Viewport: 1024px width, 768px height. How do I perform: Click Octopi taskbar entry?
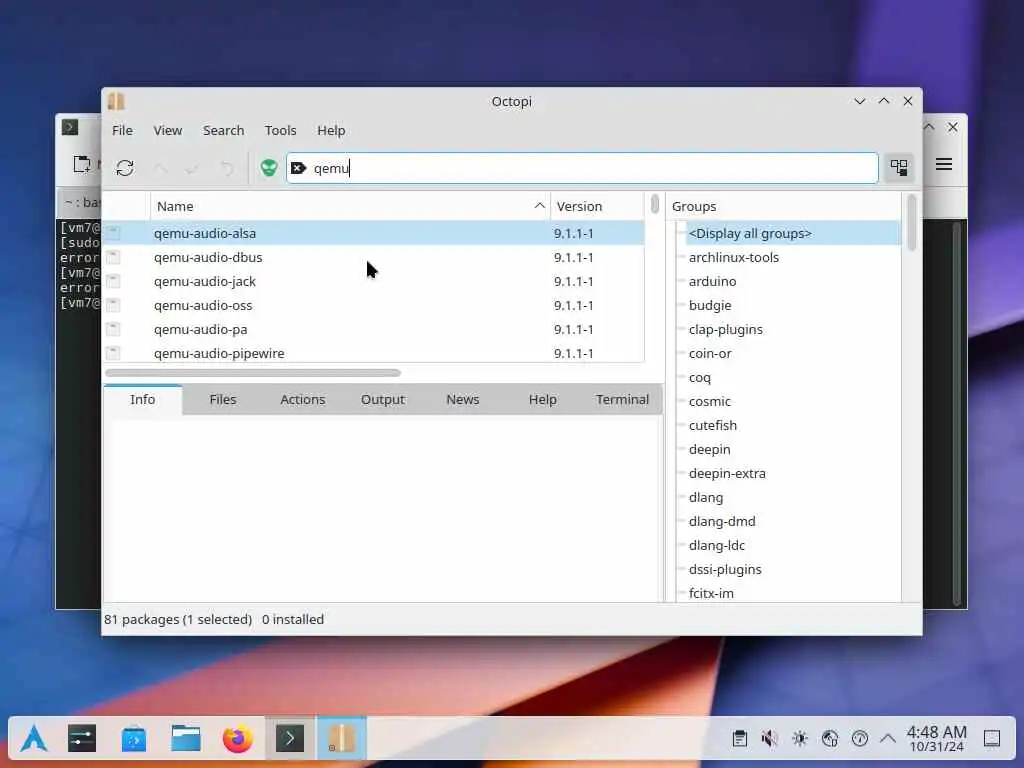click(341, 739)
